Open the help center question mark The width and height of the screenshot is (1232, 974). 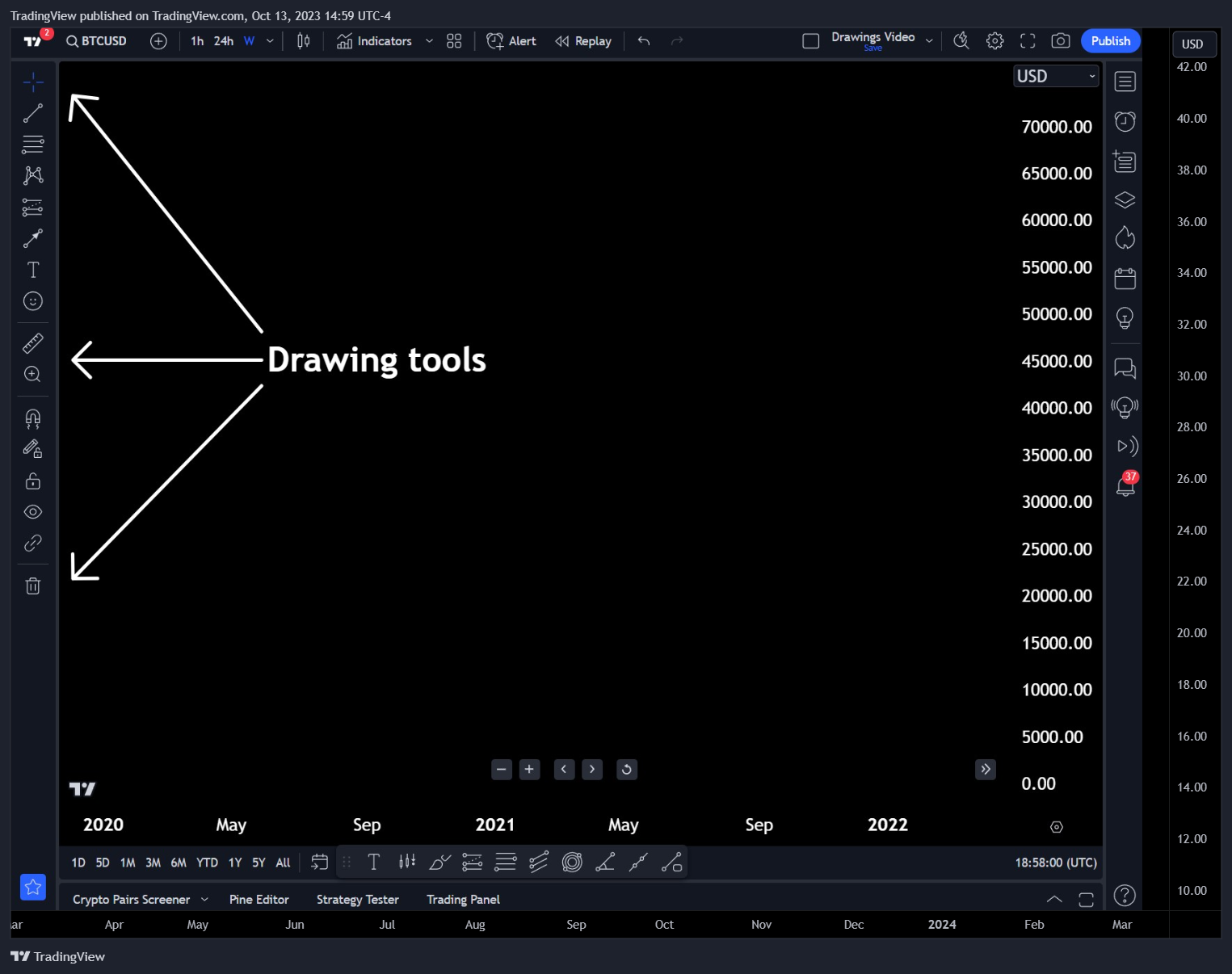[1125, 895]
